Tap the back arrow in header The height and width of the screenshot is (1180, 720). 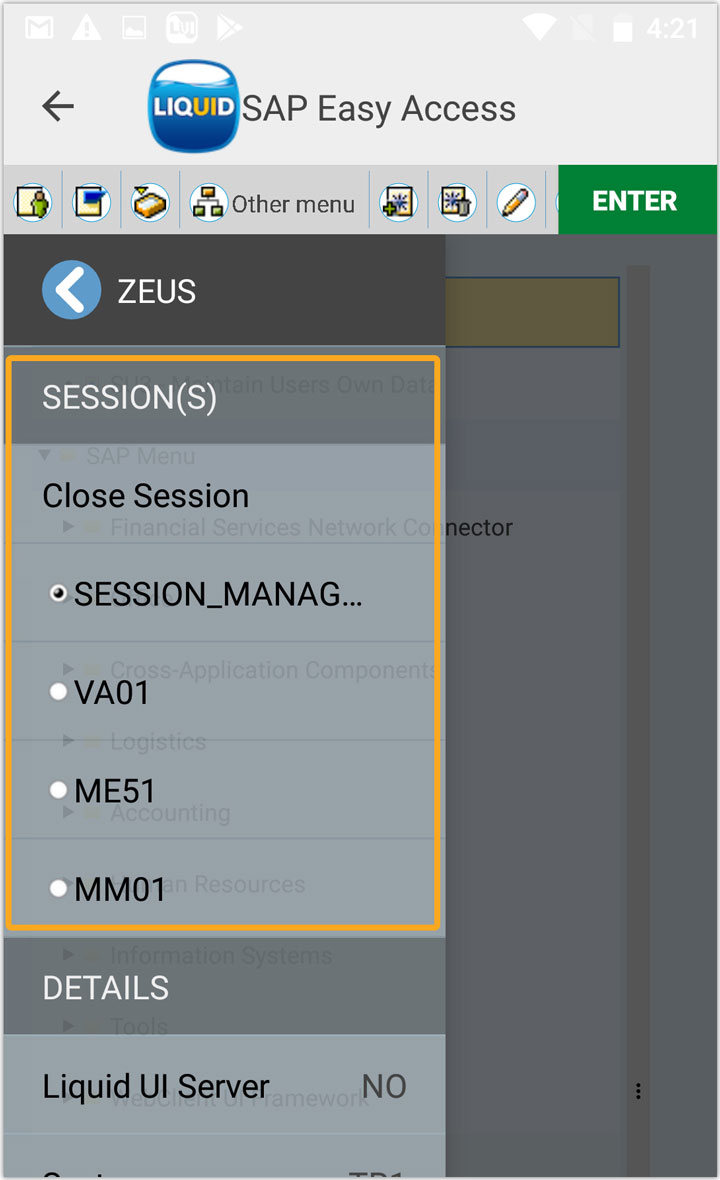(58, 106)
